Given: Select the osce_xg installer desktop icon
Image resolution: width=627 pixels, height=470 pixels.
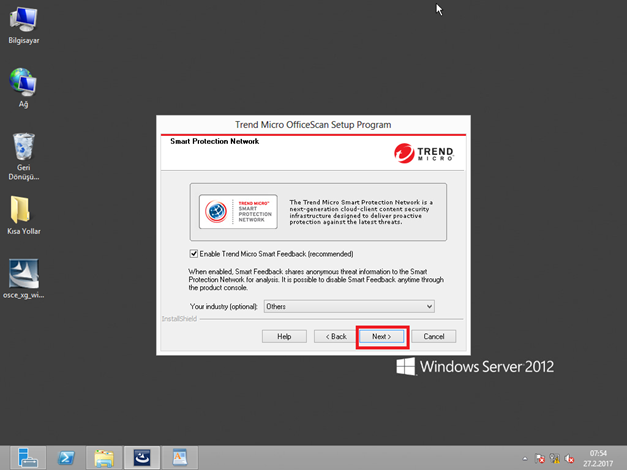Looking at the screenshot, I should click(x=24, y=279).
